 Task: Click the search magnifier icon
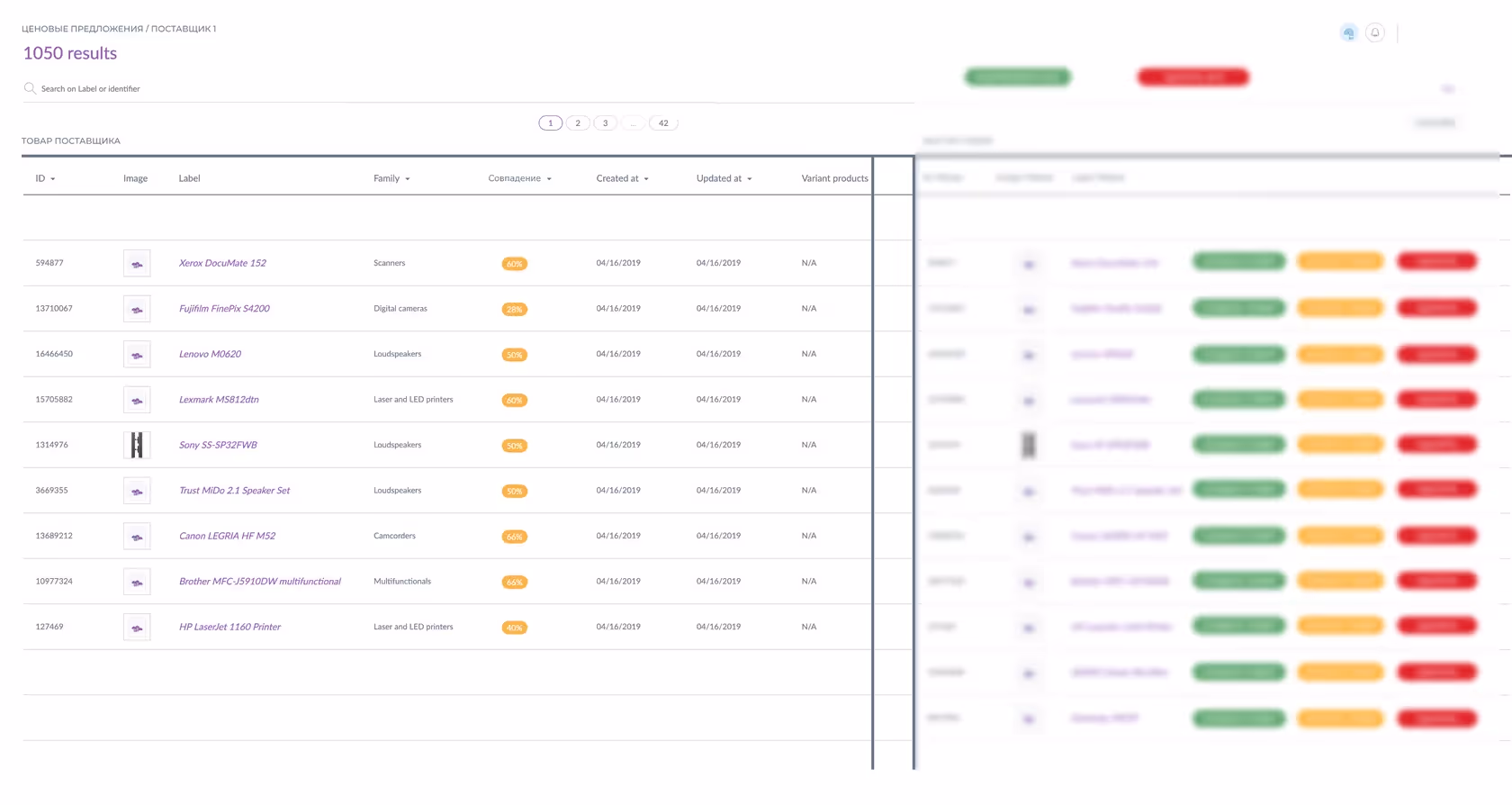tap(30, 88)
